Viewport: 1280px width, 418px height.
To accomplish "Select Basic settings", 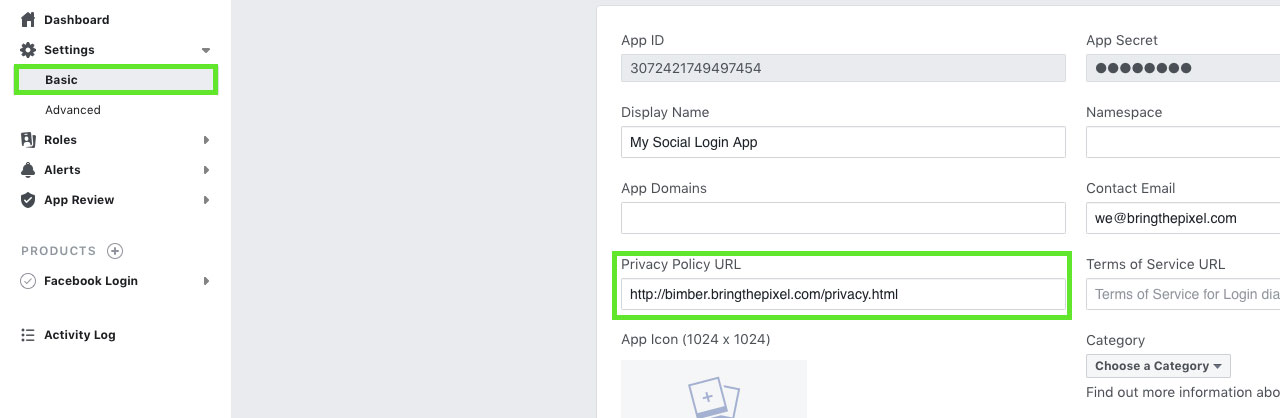I will 116,80.
